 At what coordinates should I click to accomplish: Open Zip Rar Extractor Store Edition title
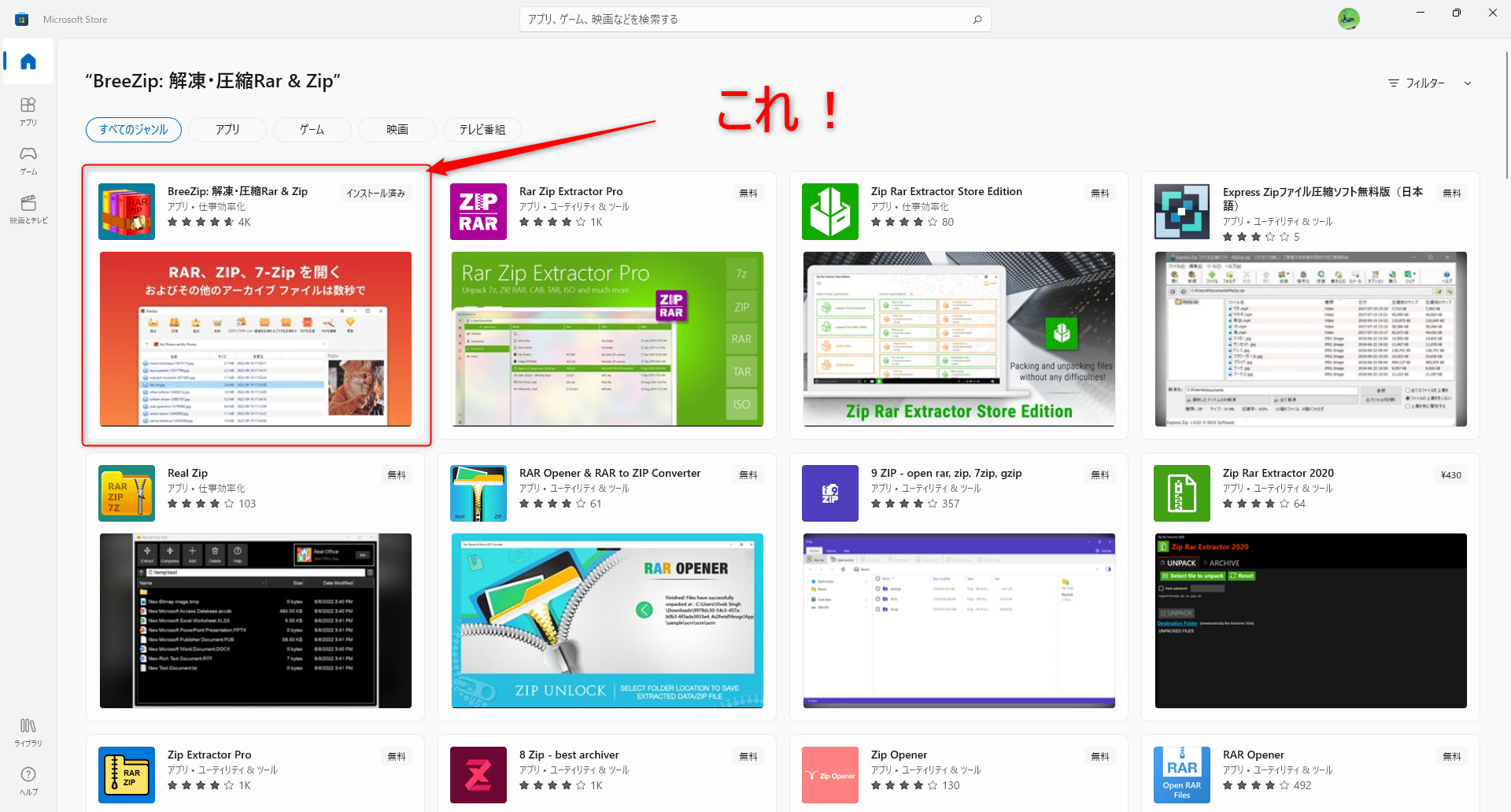tap(946, 191)
